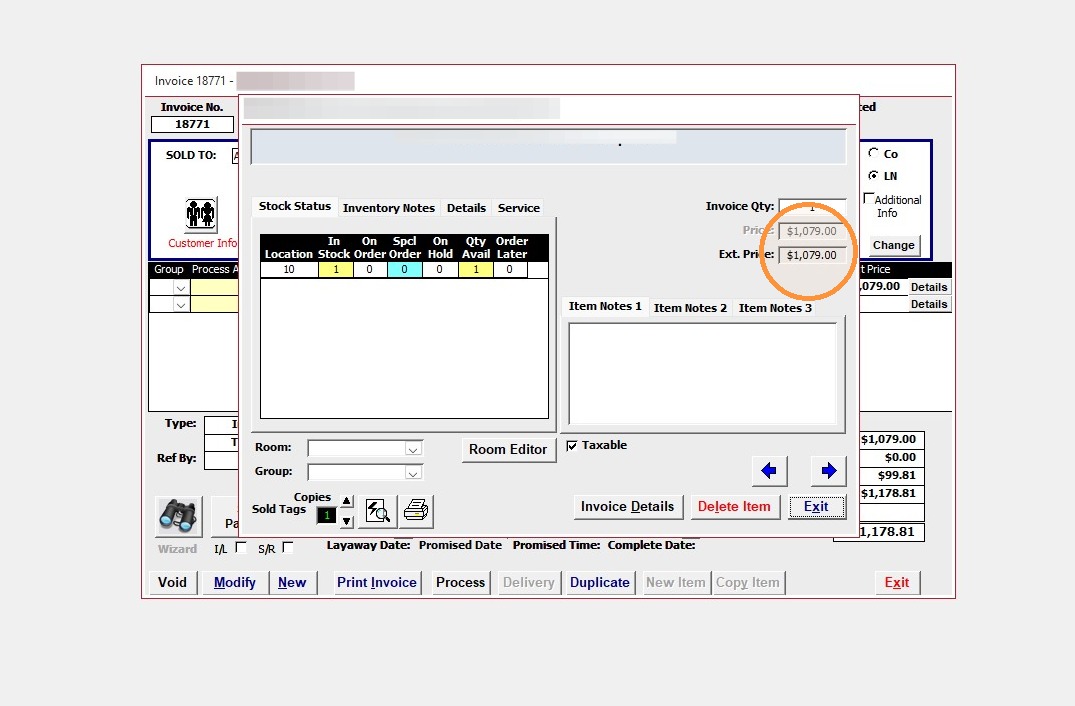
Task: Open the Service tab
Action: point(518,208)
